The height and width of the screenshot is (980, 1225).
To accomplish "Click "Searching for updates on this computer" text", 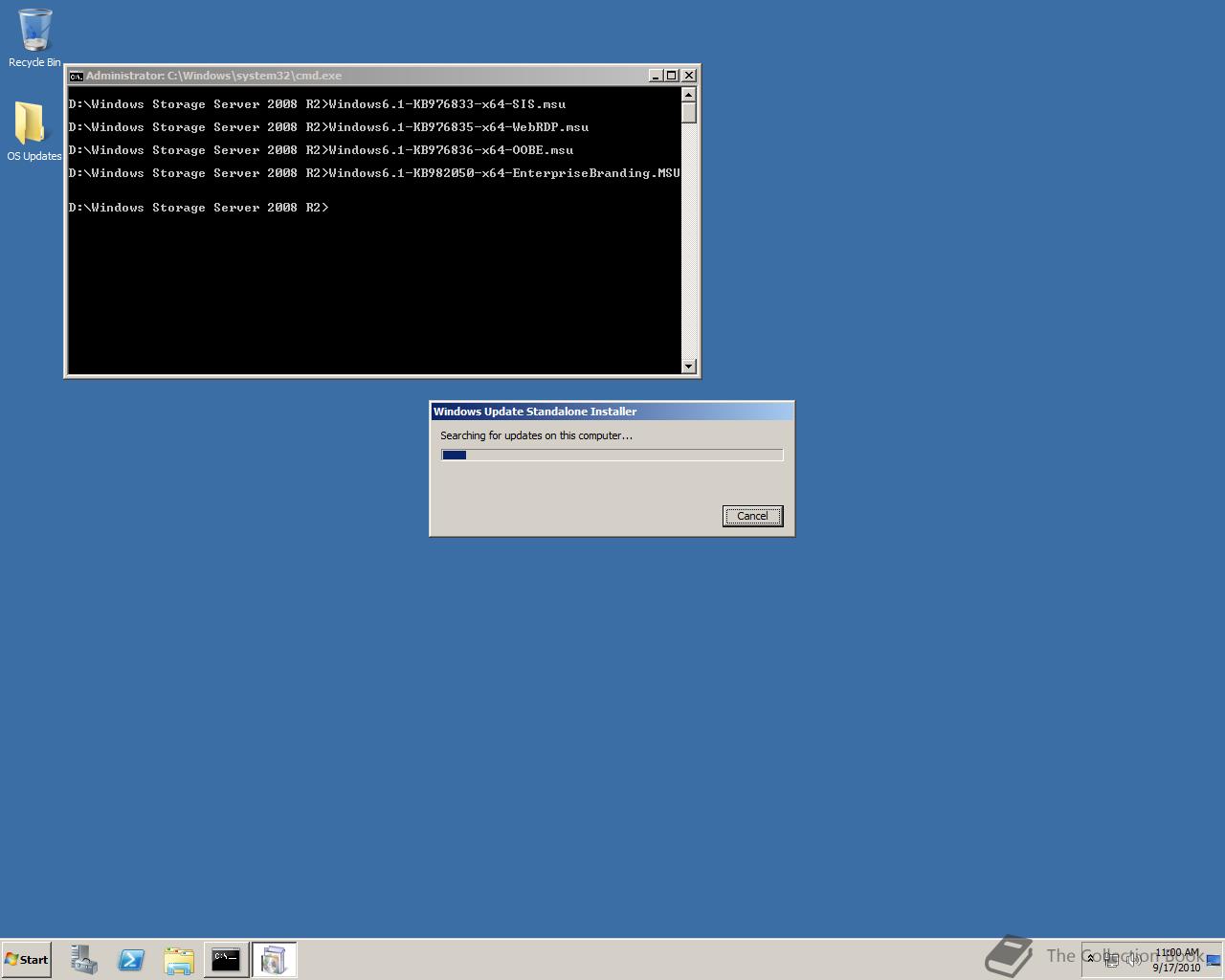I will (536, 435).
